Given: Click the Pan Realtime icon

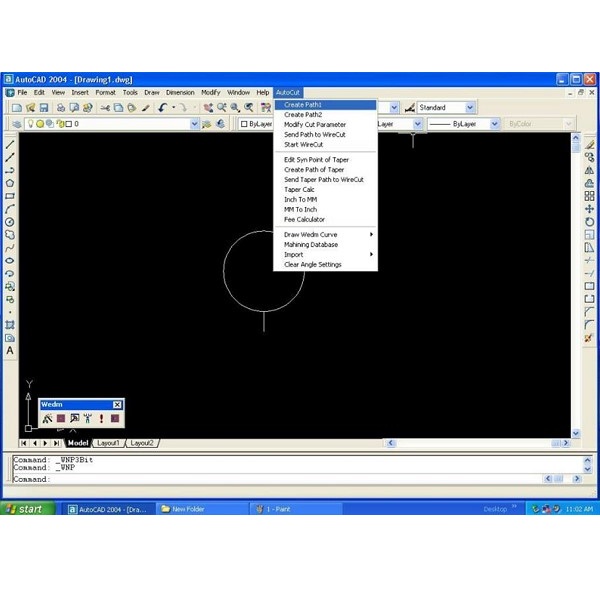Looking at the screenshot, I should pyautogui.click(x=208, y=108).
